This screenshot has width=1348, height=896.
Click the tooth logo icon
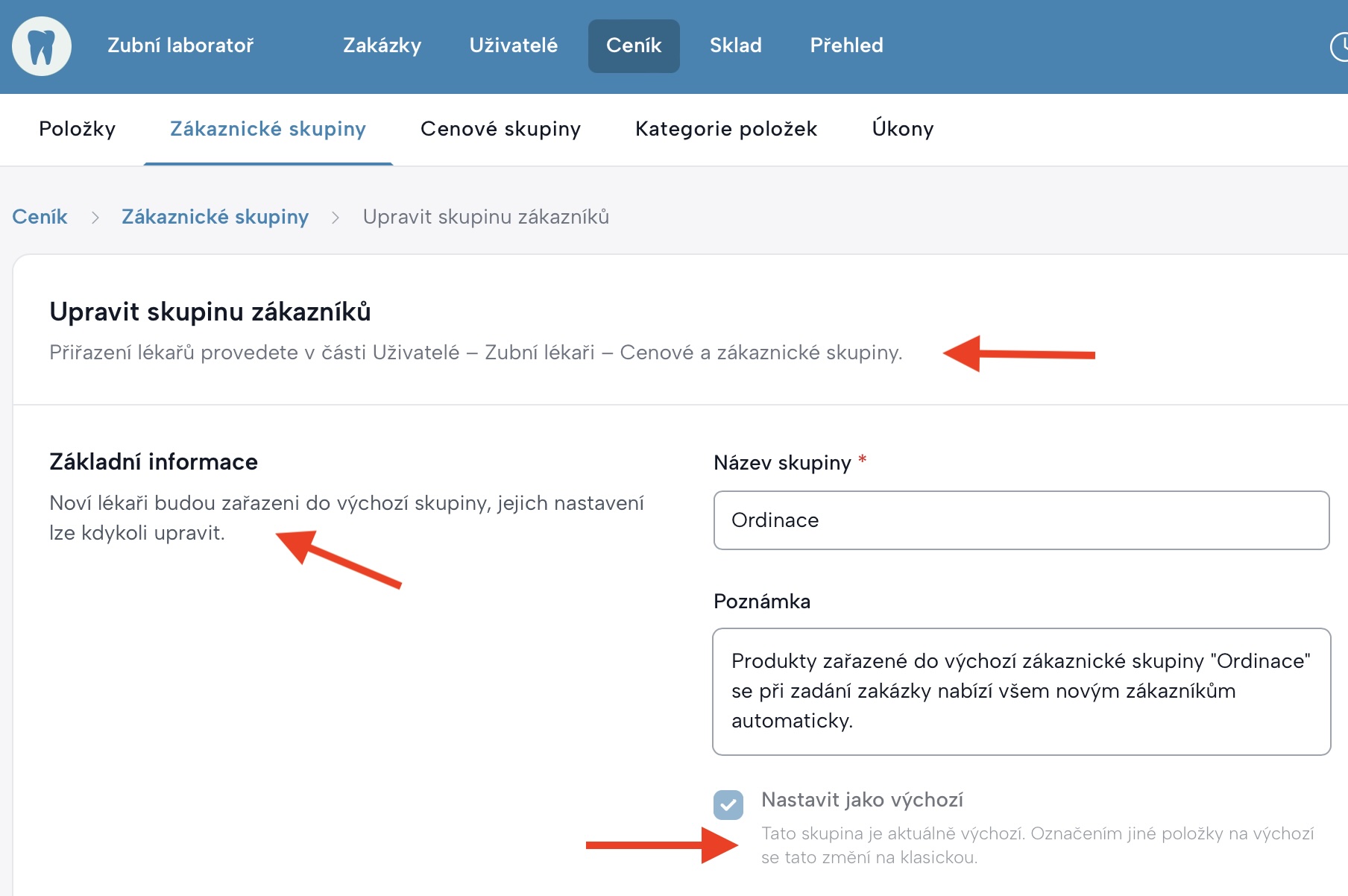(42, 46)
